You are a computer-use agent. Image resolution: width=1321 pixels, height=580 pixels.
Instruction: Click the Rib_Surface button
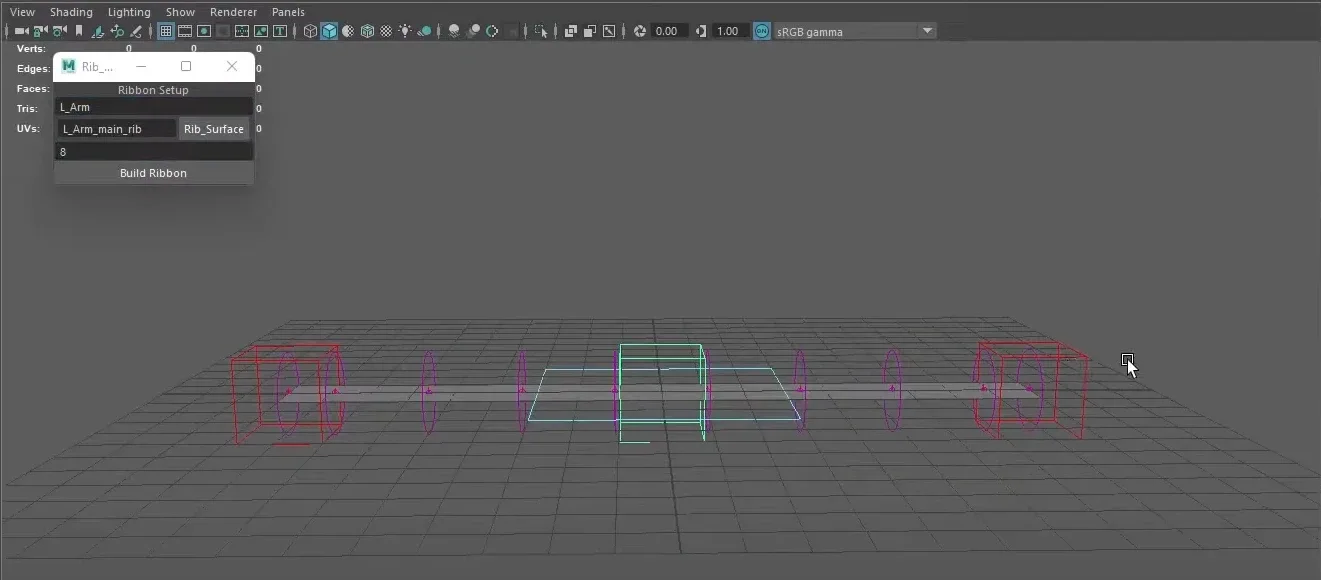point(214,129)
